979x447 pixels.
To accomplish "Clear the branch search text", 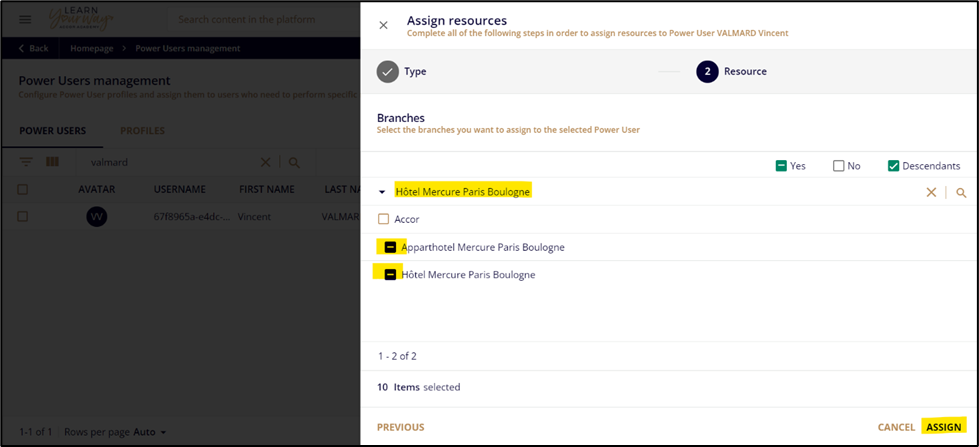I will pyautogui.click(x=931, y=193).
